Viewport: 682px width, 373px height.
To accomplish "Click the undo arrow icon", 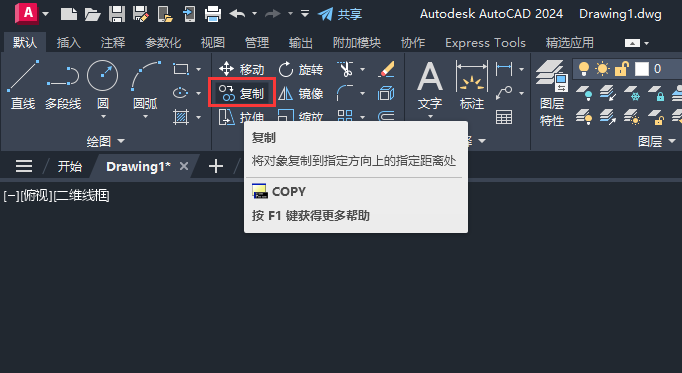I will [237, 14].
